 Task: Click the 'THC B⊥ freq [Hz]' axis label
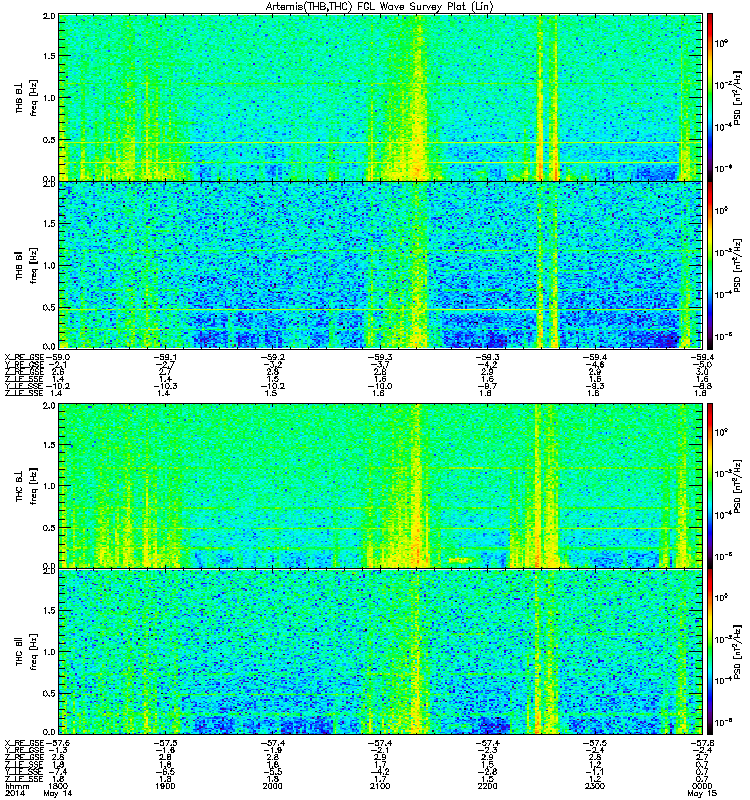pos(27,486)
